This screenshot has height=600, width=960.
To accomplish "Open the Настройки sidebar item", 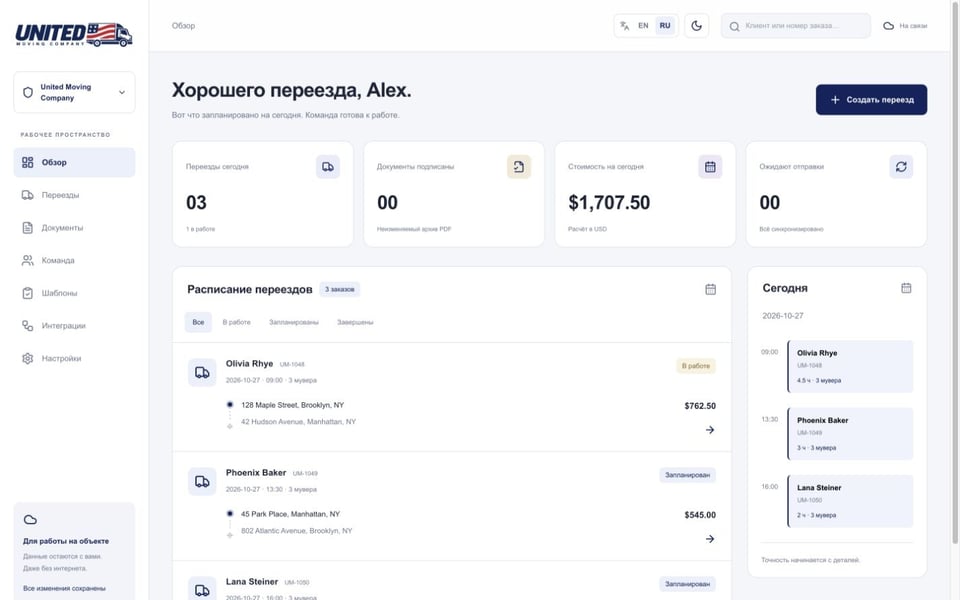I will 74,358.
